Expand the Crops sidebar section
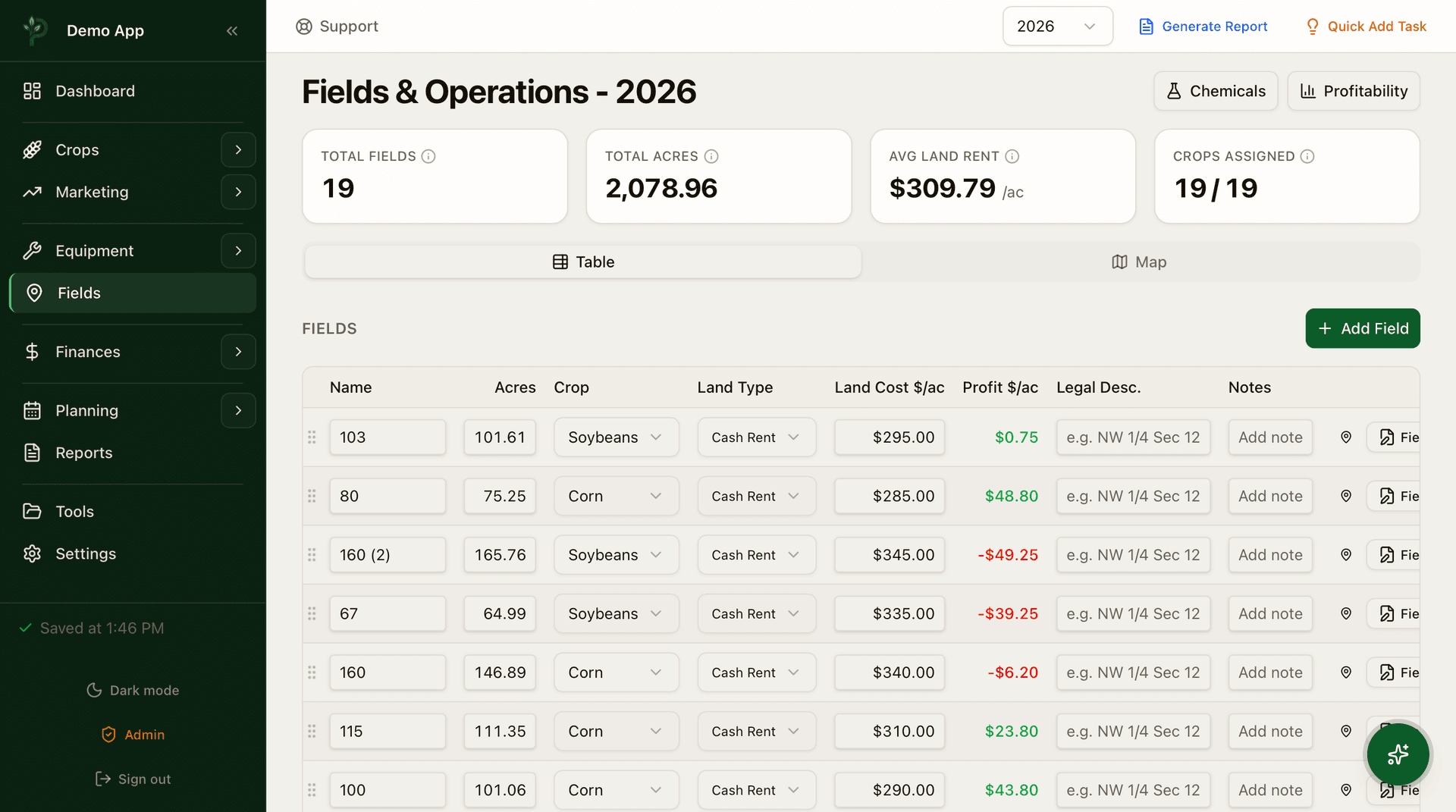This screenshot has height=812, width=1456. coord(238,150)
